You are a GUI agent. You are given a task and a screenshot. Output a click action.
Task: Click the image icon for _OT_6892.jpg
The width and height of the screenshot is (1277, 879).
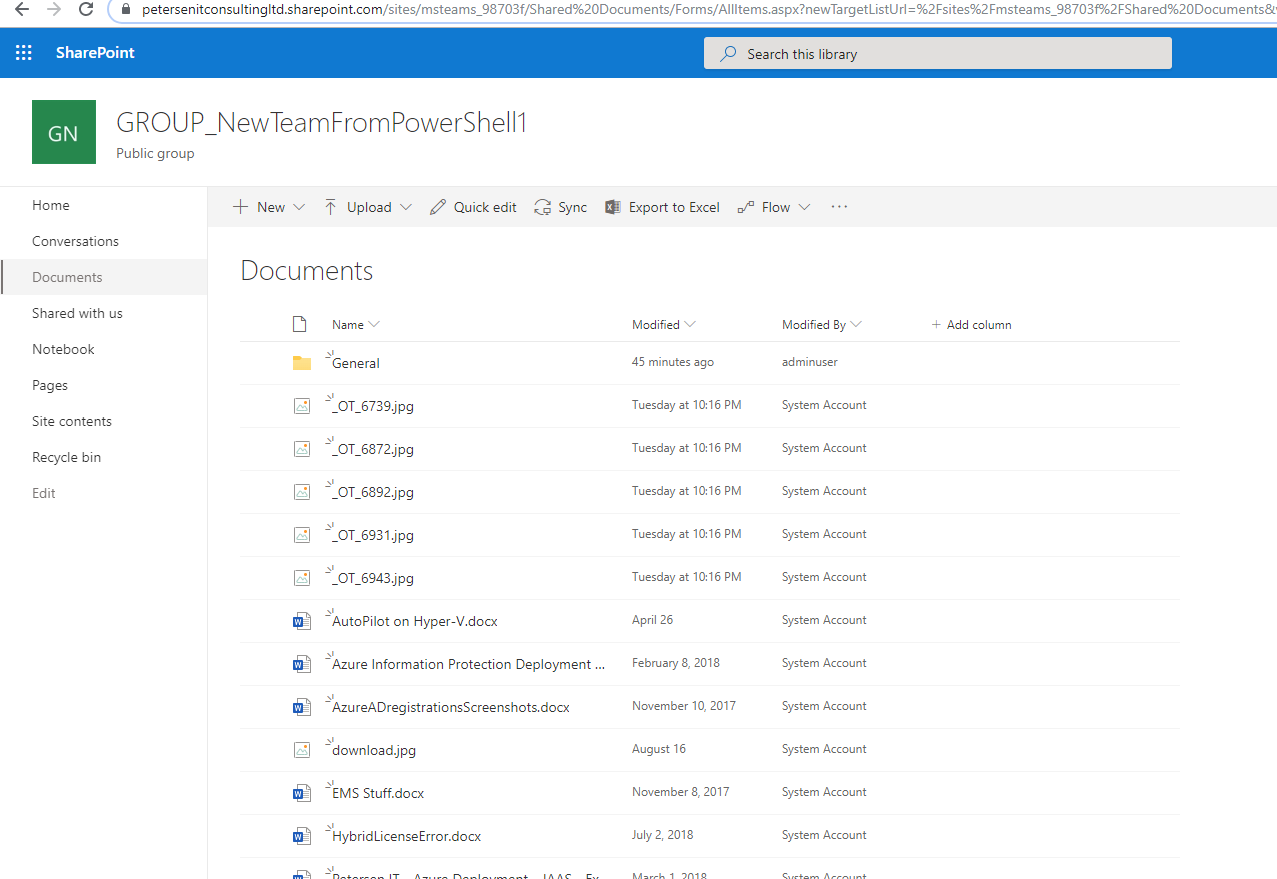point(302,492)
